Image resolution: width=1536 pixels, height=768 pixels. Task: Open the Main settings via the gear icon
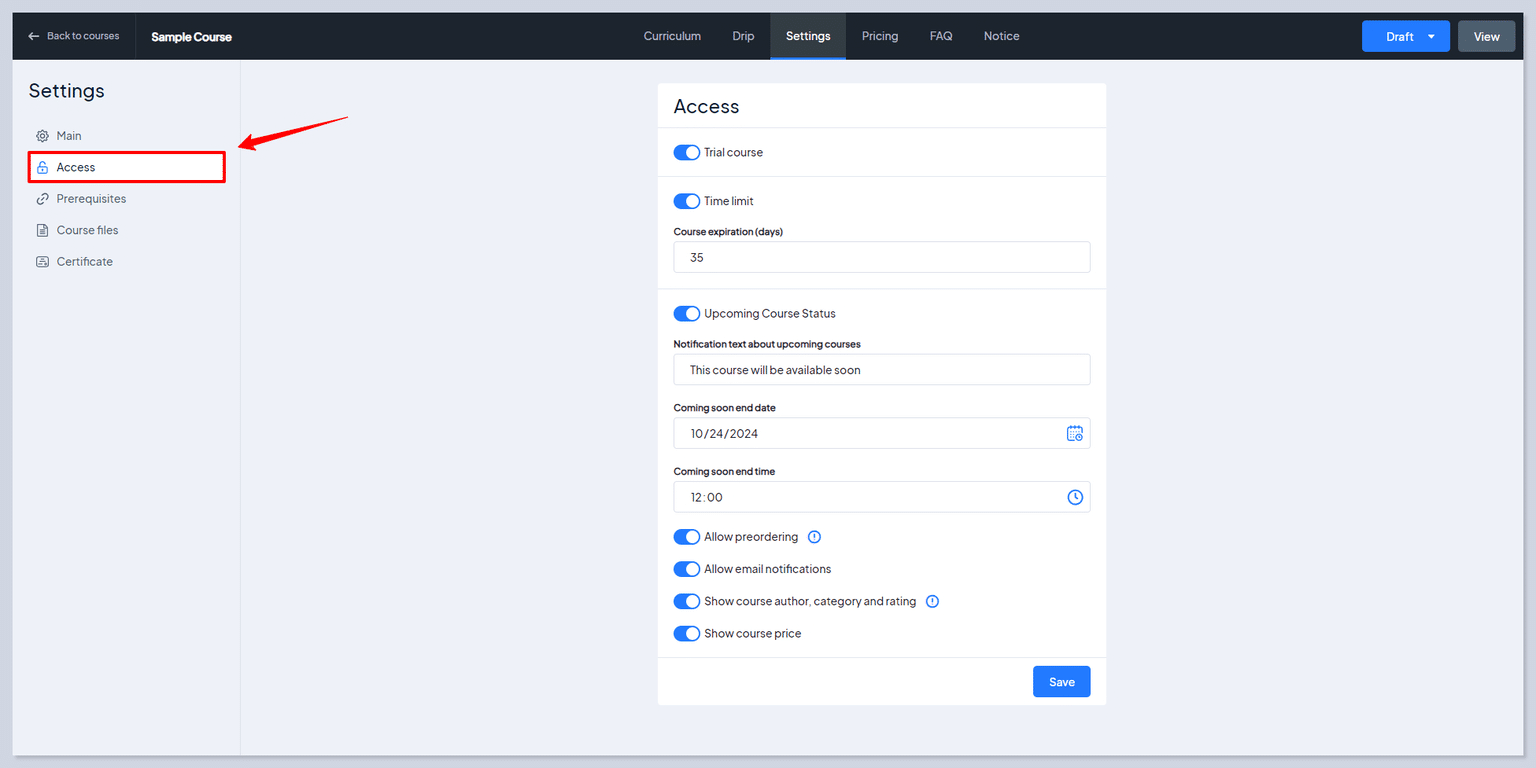tap(42, 135)
